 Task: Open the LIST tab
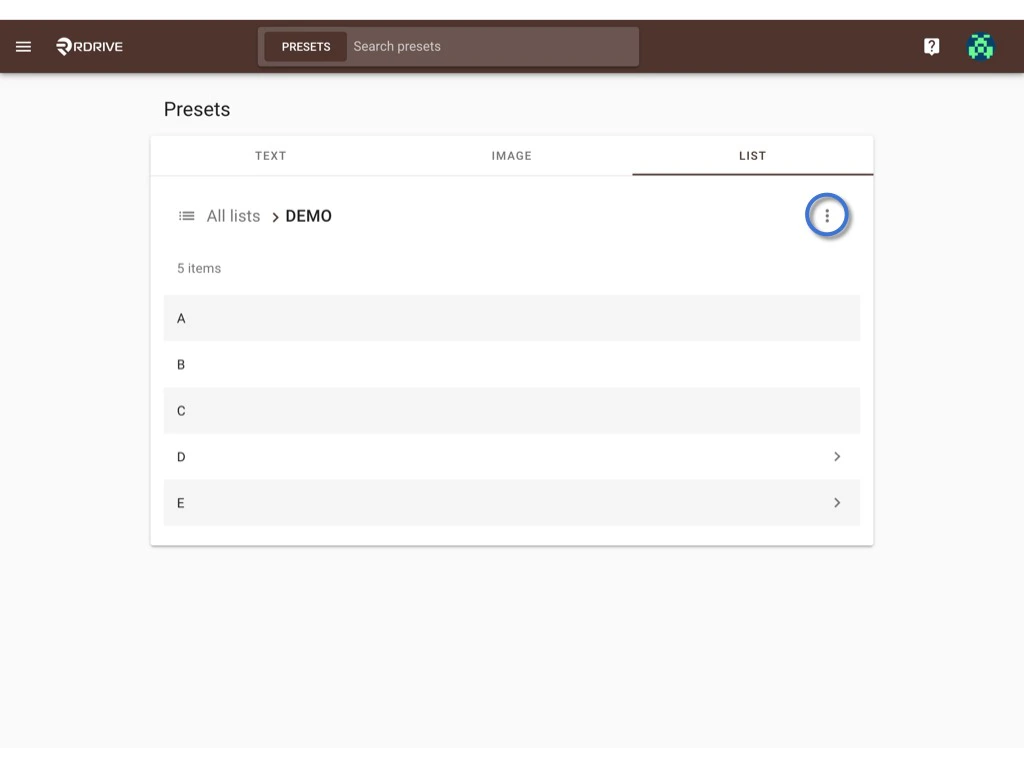tap(751, 156)
